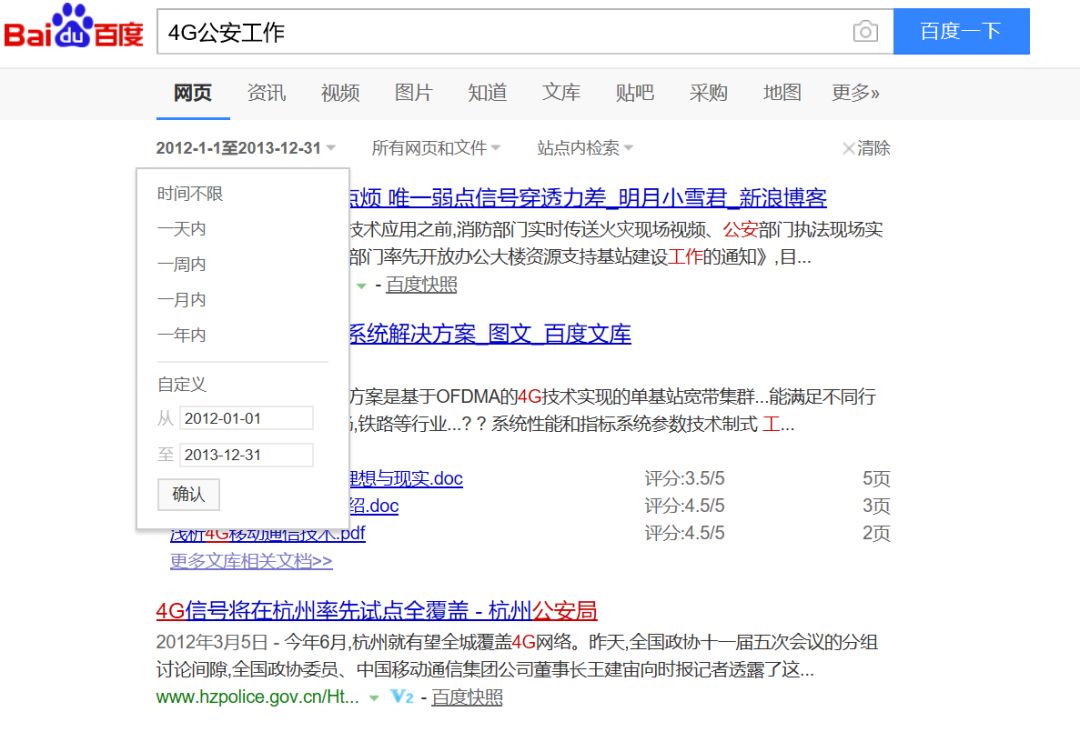
Task: Expand the 2012-1-1至2013-12-31 time filter
Action: [x=245, y=148]
